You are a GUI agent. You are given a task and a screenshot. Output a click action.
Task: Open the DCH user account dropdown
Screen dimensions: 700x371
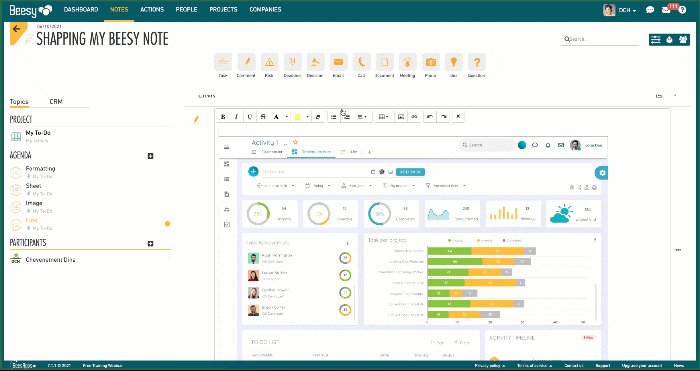point(620,10)
